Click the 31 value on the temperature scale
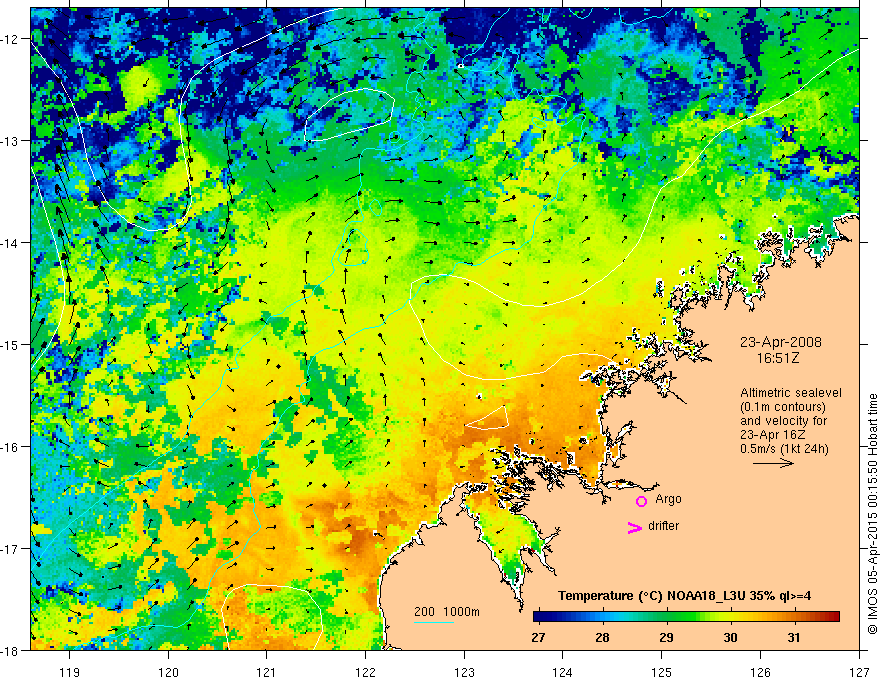Screen dimensions: 880x680 click(x=794, y=637)
